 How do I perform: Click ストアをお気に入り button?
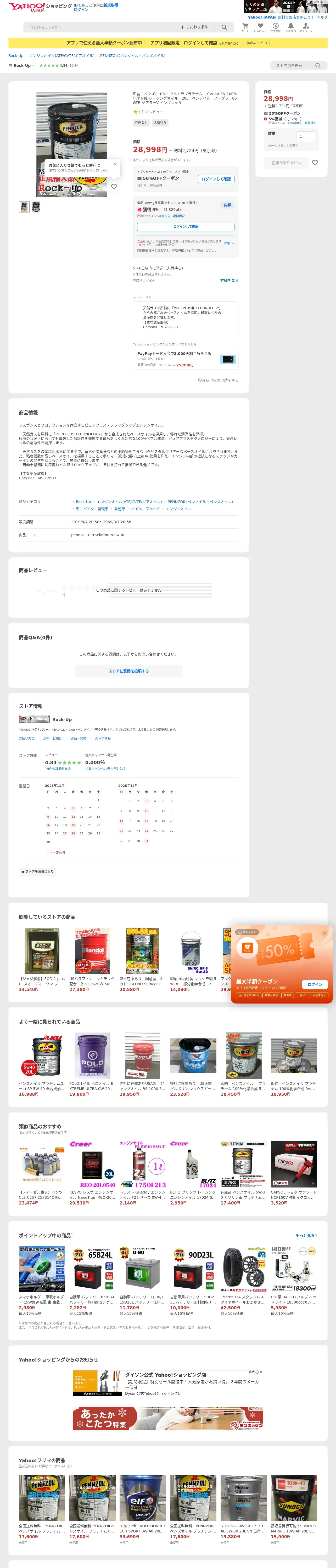pos(38,871)
